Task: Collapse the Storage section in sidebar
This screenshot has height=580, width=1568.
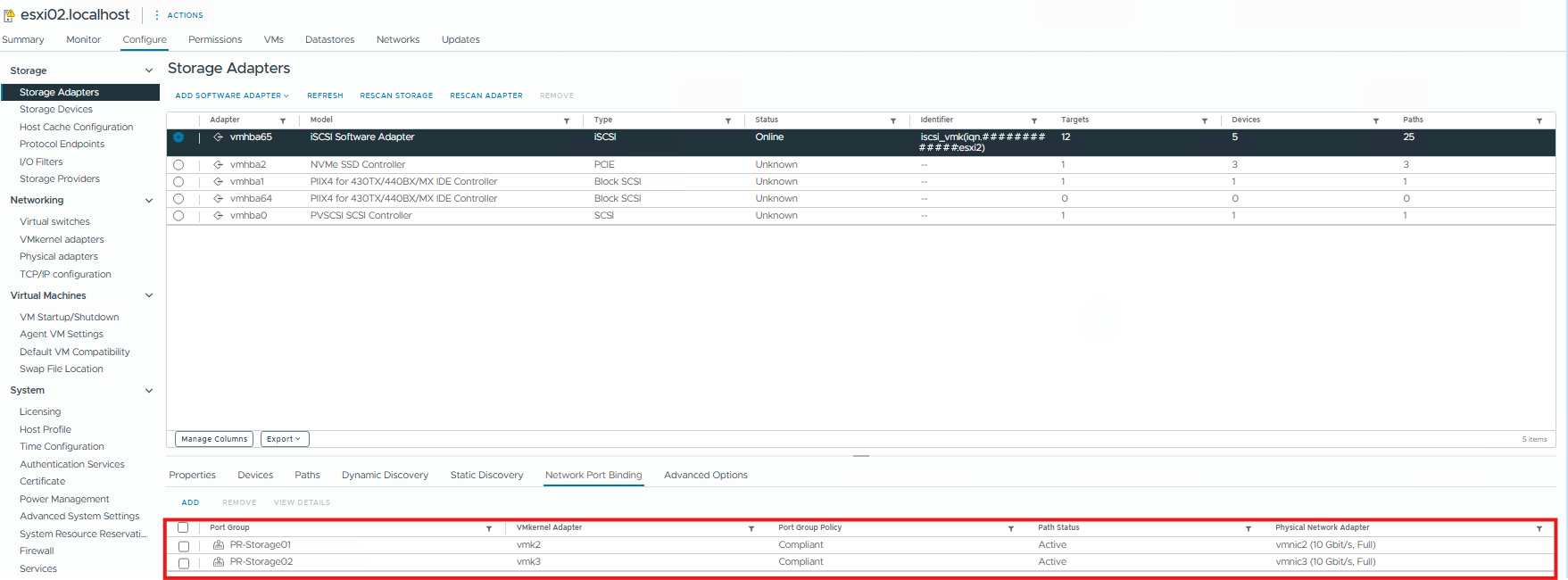Action: coord(148,70)
